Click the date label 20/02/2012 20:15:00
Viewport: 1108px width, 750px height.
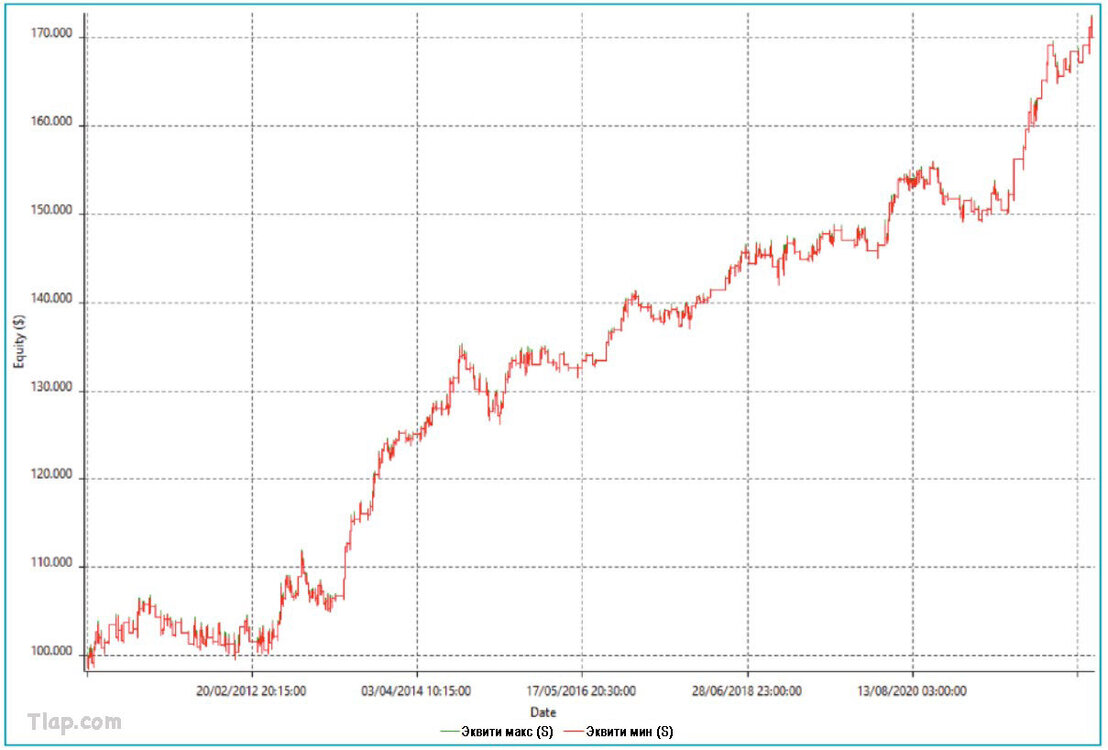(251, 691)
